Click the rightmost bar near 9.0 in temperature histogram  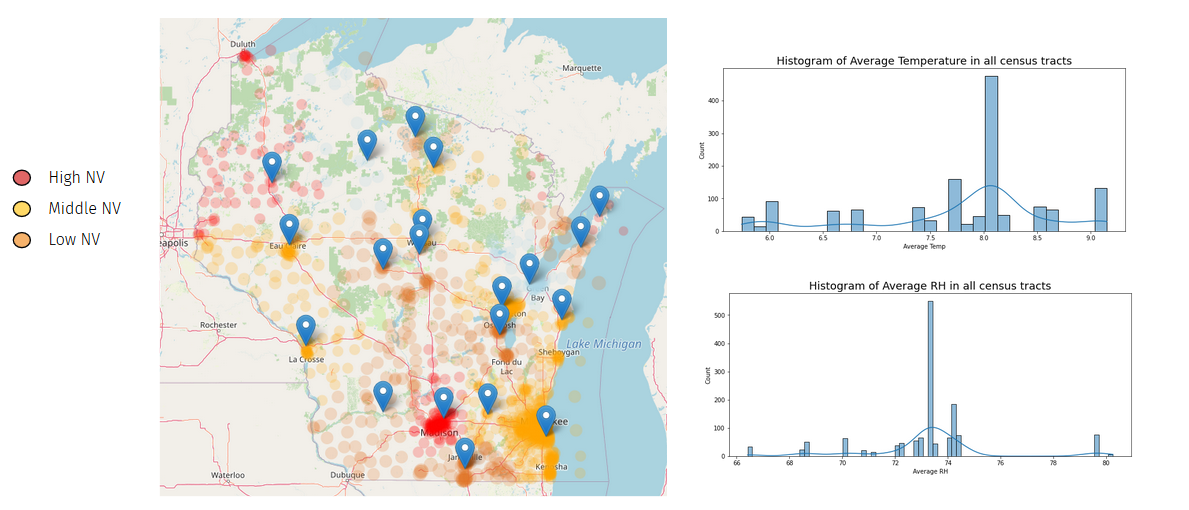pos(1100,210)
